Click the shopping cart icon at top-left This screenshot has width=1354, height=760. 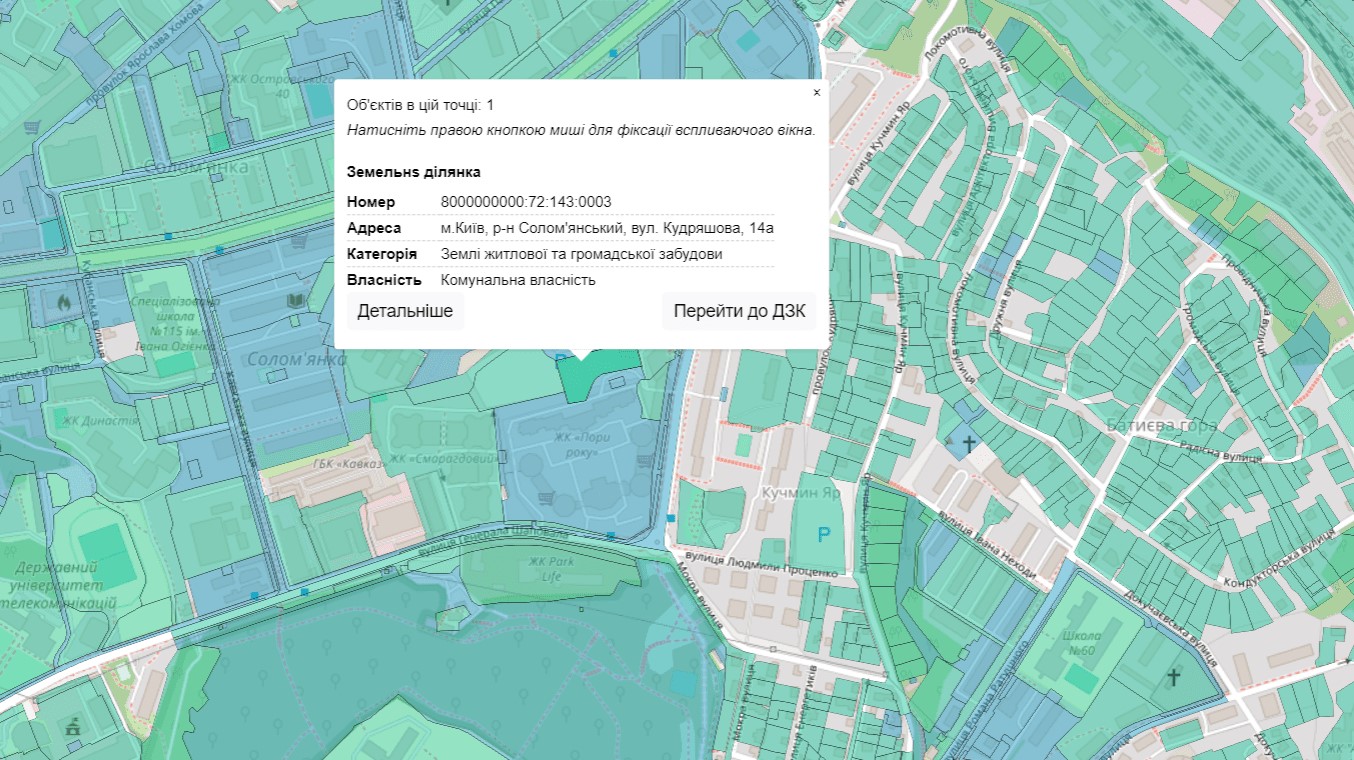[33, 128]
